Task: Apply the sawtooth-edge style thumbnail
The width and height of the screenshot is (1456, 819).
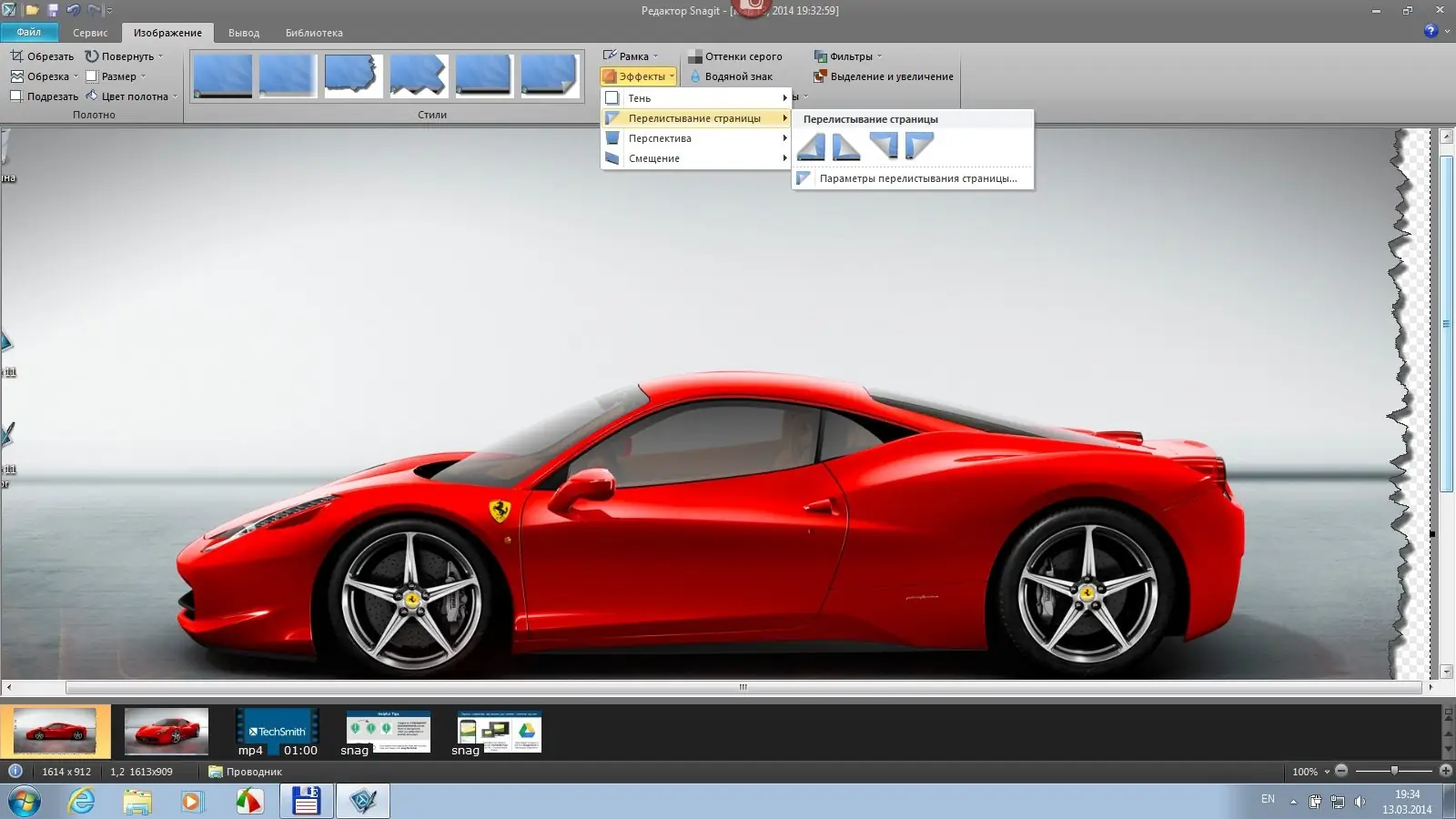Action: tap(419, 76)
